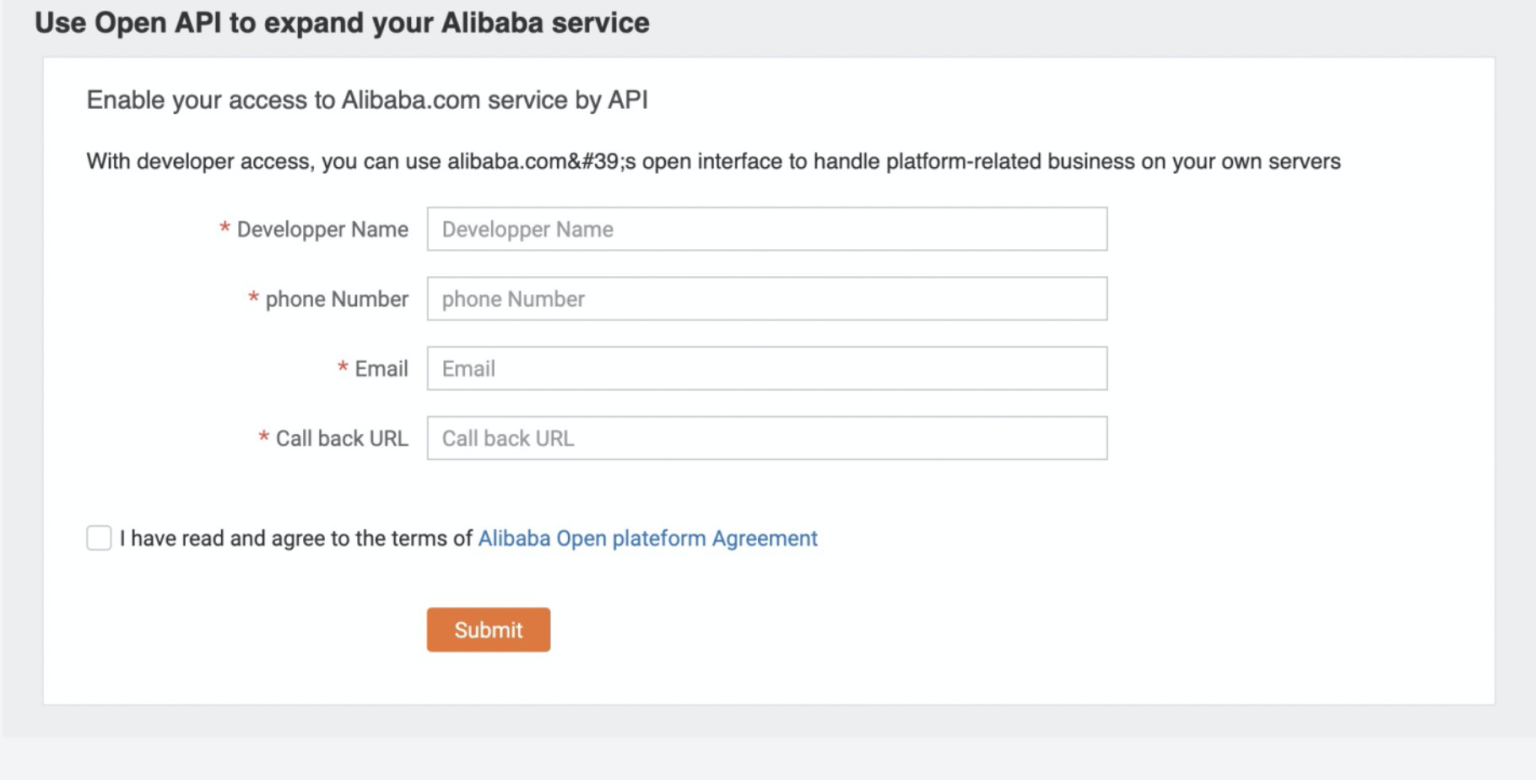Select the 'Developper Name' field label
Image resolution: width=1536 pixels, height=780 pixels.
tap(322, 229)
